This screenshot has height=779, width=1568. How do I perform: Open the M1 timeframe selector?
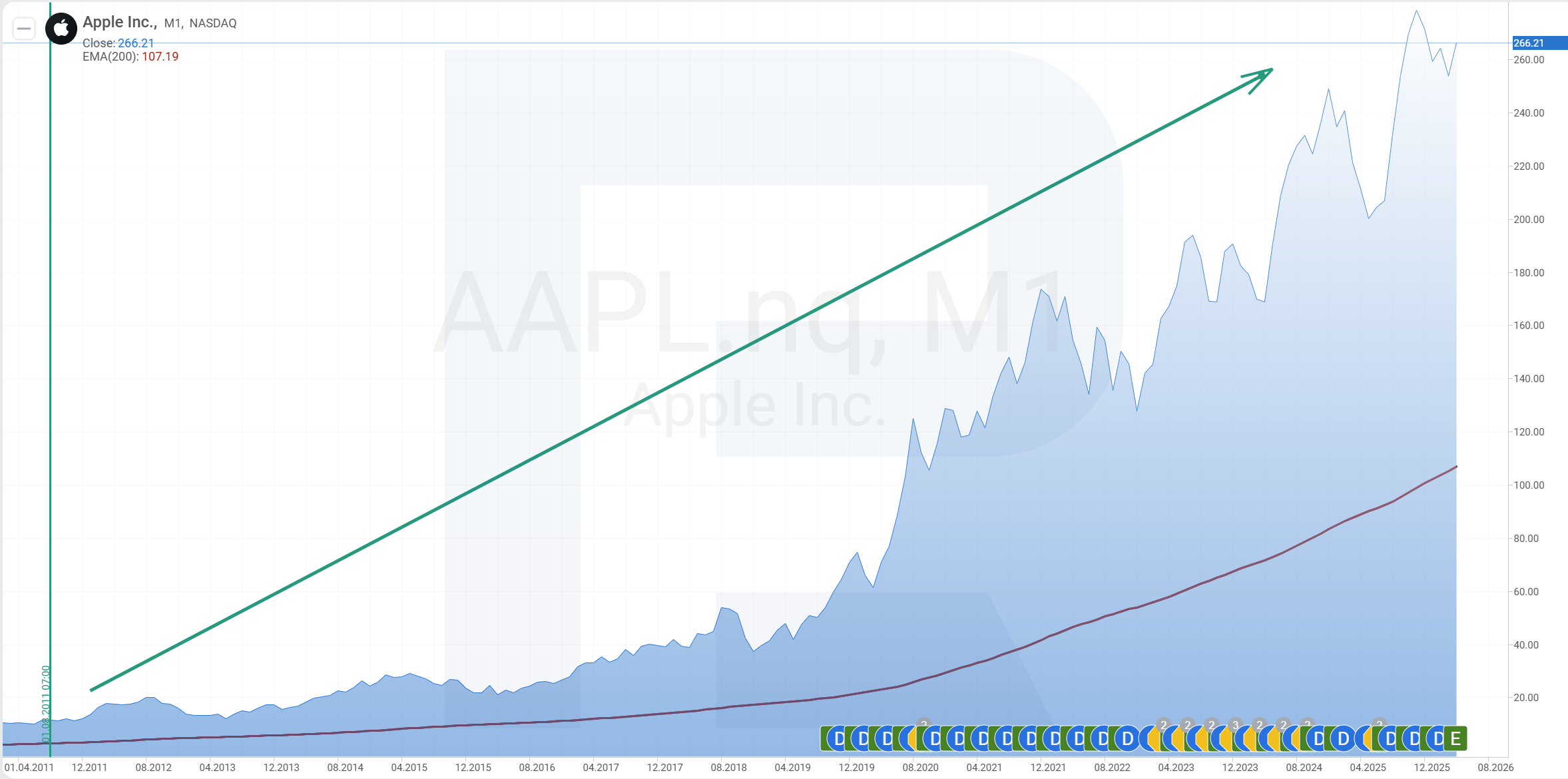(x=172, y=23)
